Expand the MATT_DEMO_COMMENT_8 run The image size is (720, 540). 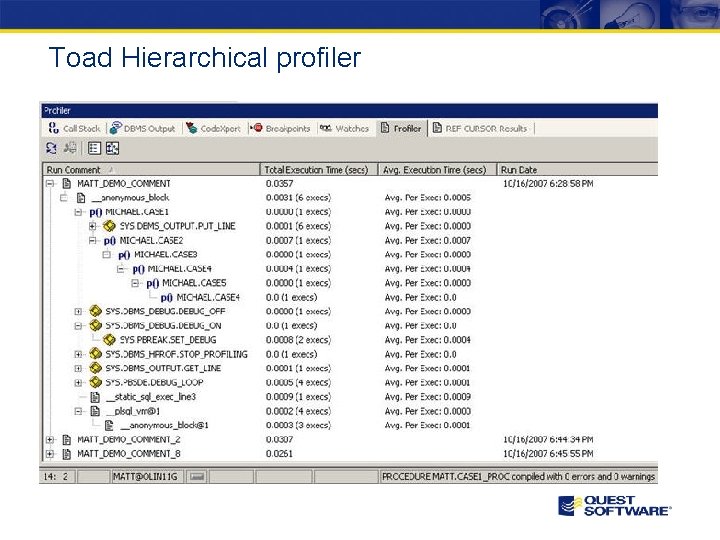pyautogui.click(x=50, y=454)
